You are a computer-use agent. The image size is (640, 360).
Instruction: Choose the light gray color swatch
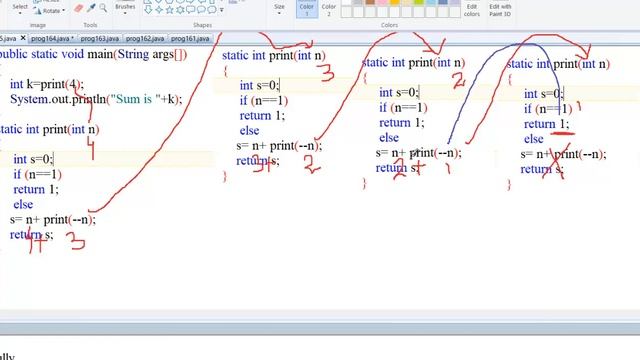(x=358, y=2)
